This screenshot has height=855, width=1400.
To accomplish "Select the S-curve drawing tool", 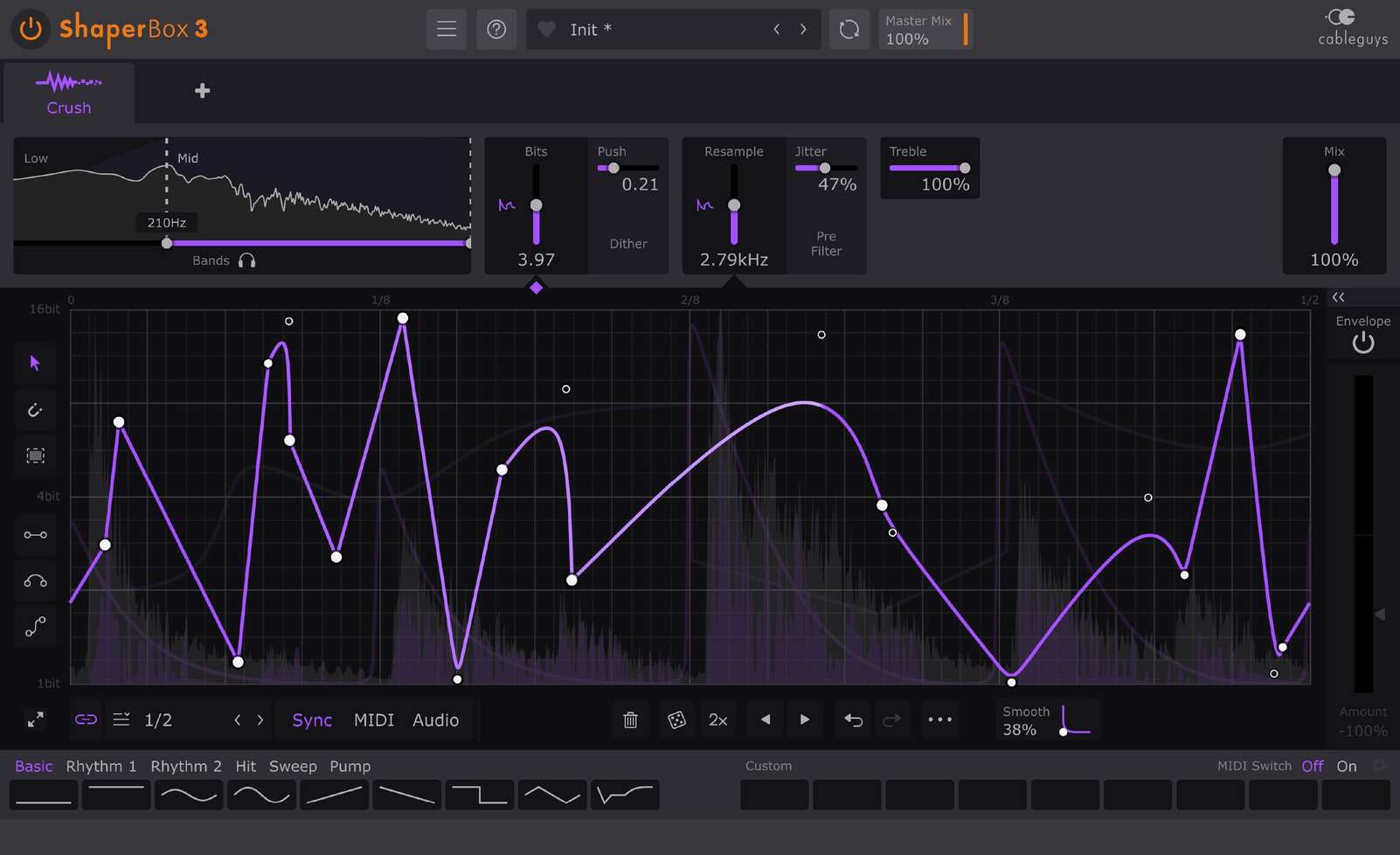I will click(x=35, y=626).
